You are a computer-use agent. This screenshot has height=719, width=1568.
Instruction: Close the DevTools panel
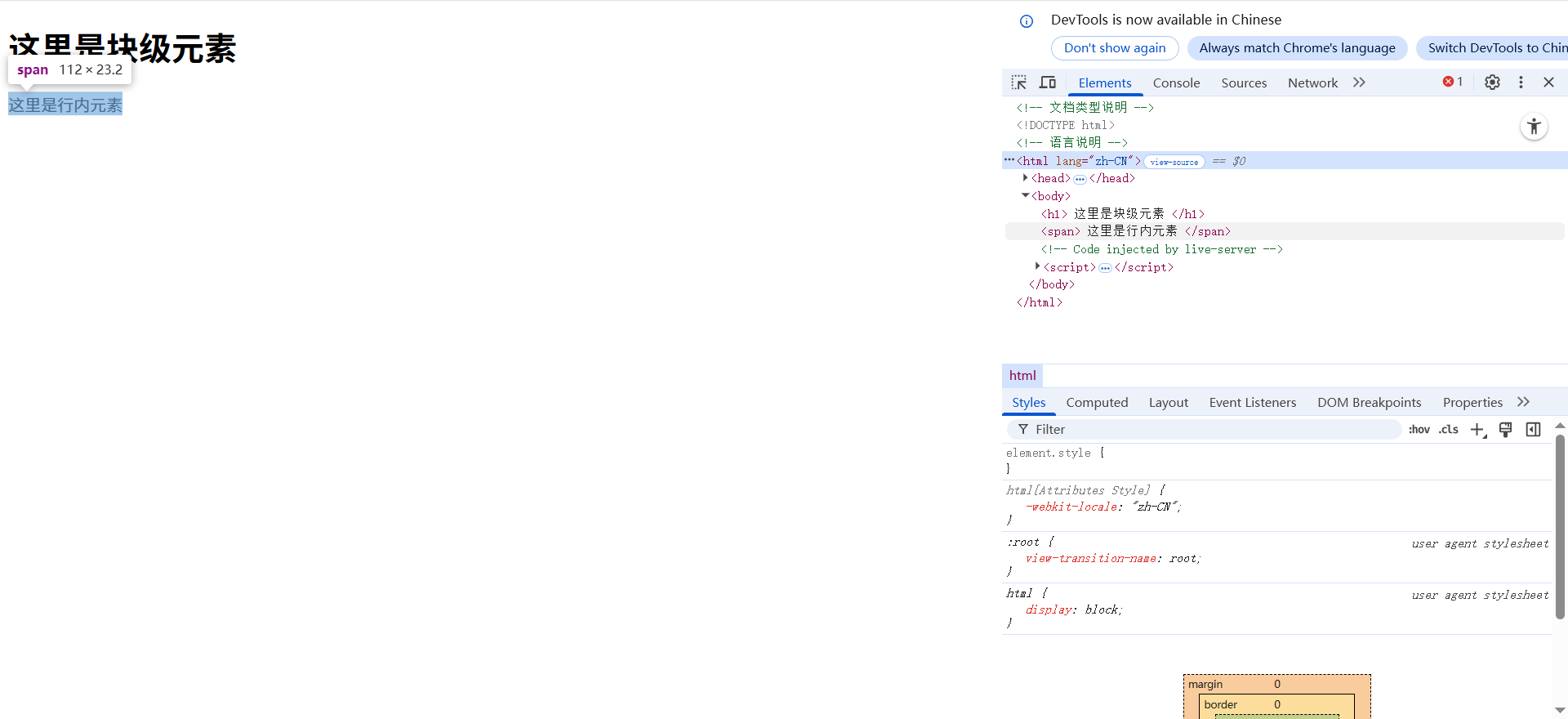pos(1548,82)
